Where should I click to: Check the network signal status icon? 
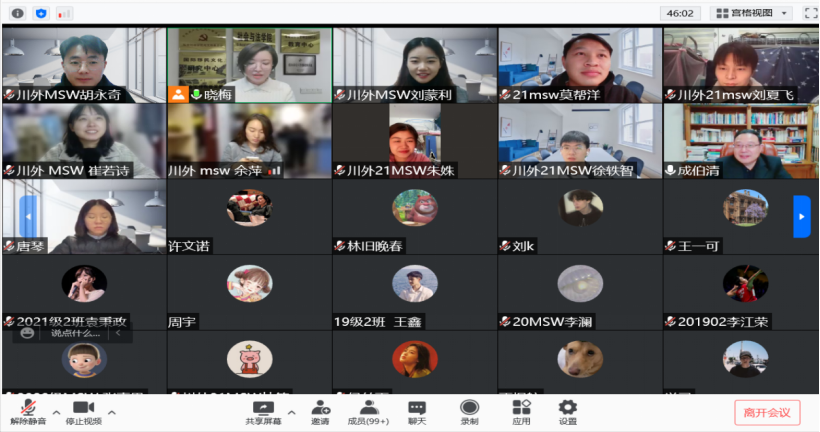click(x=64, y=13)
